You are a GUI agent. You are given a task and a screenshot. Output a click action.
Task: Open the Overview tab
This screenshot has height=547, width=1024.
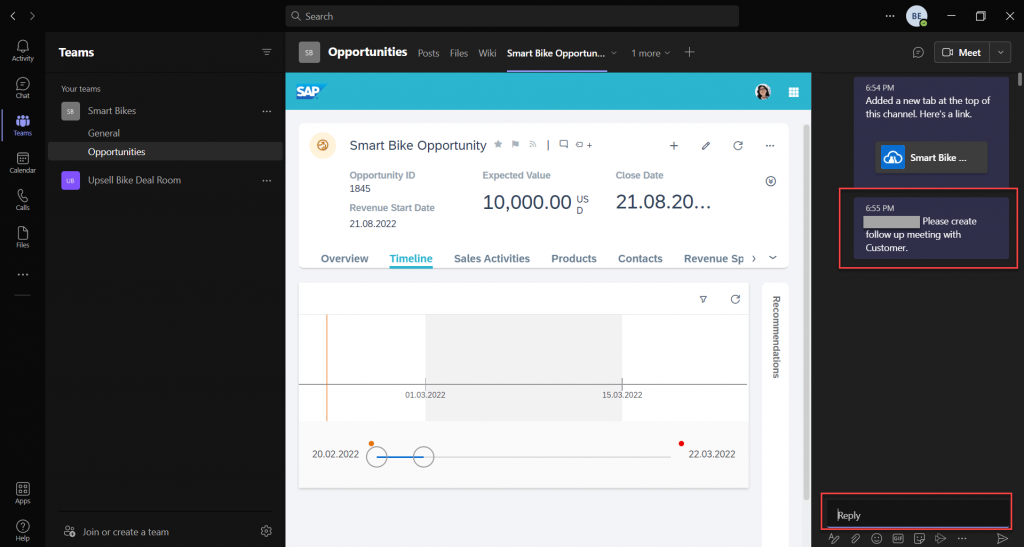click(345, 258)
